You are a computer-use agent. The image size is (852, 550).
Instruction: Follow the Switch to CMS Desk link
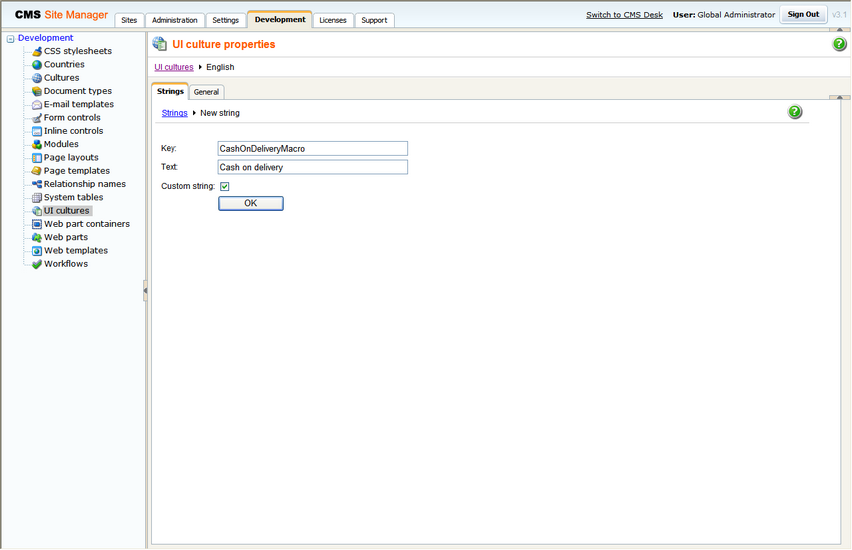624,15
